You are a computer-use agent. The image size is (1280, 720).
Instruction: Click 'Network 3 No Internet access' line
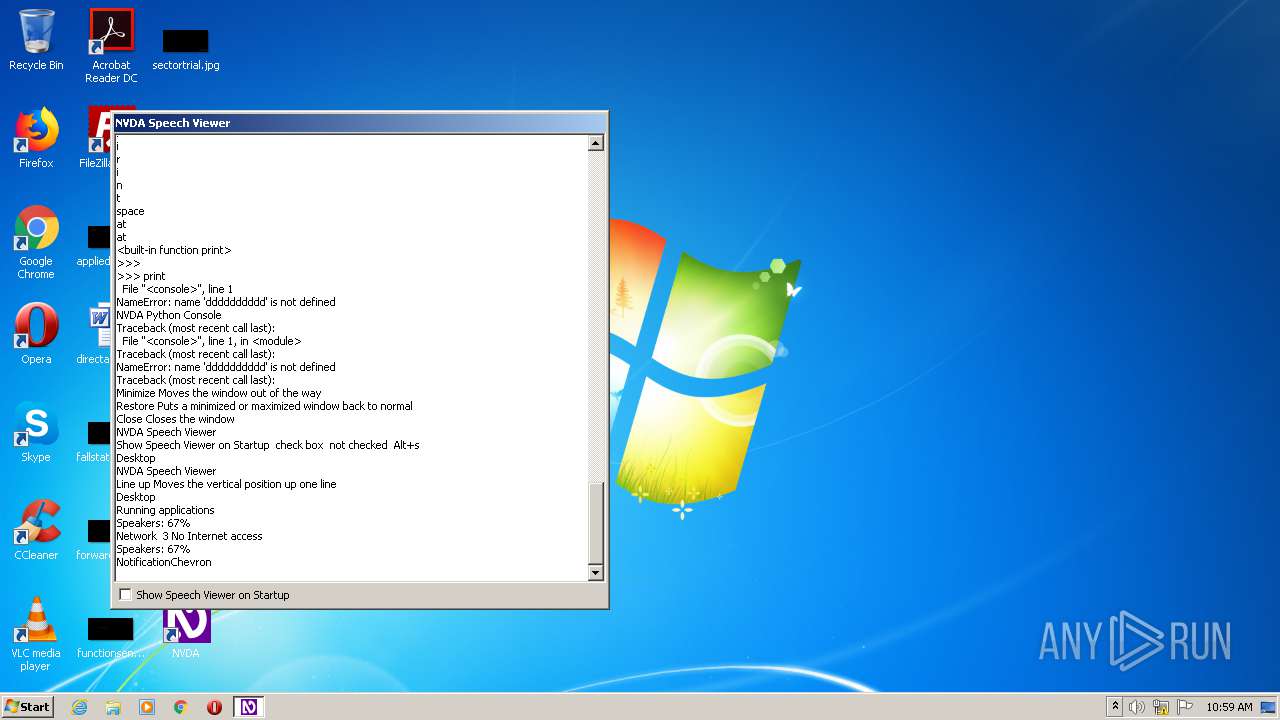[x=189, y=536]
